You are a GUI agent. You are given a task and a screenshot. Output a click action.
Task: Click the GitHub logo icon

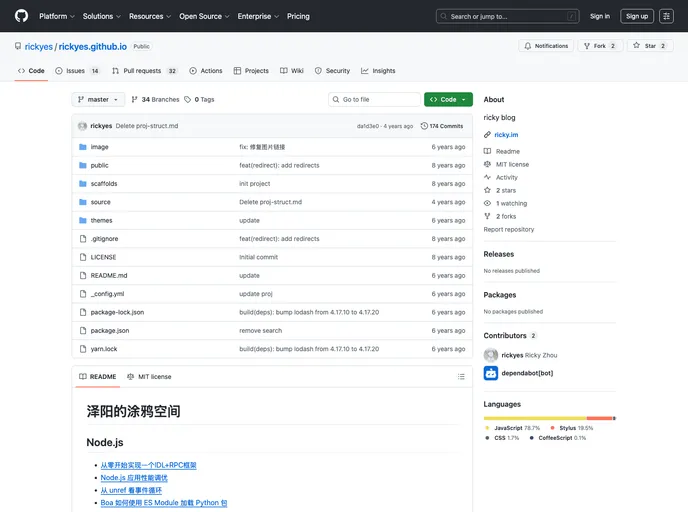click(x=21, y=16)
